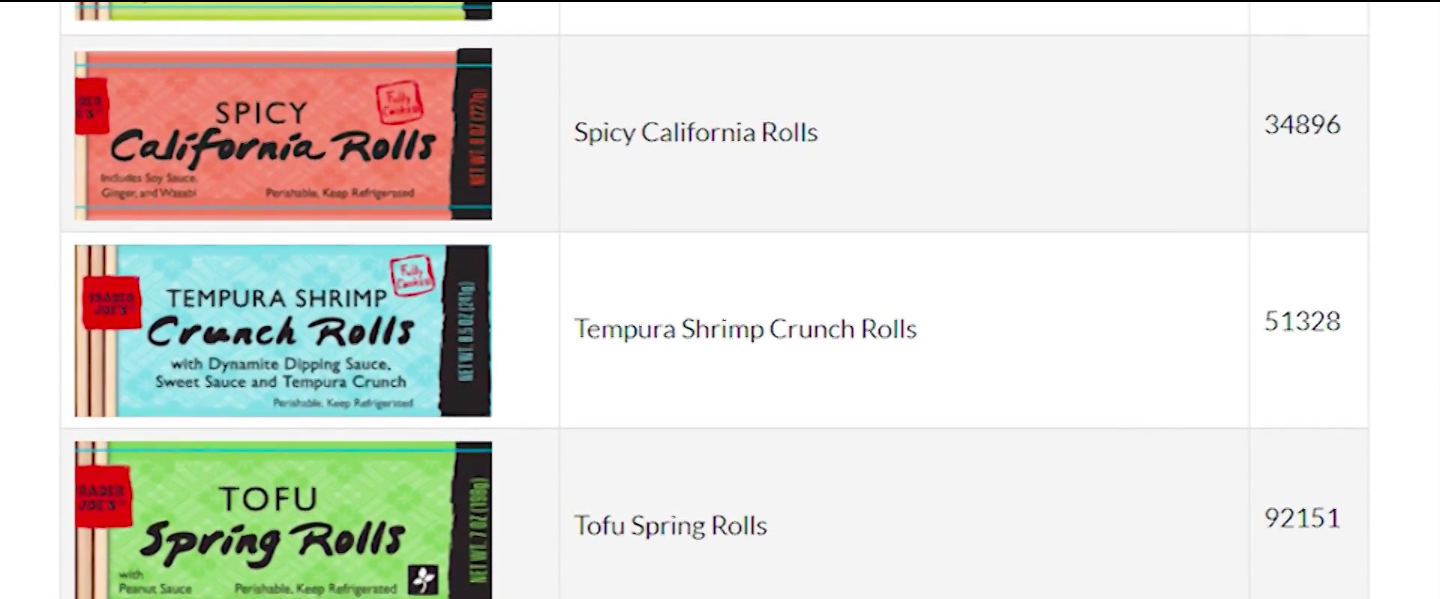Click the leaf vegan icon on Tofu Spring Rolls label
The height and width of the screenshot is (599, 1440).
(424, 580)
